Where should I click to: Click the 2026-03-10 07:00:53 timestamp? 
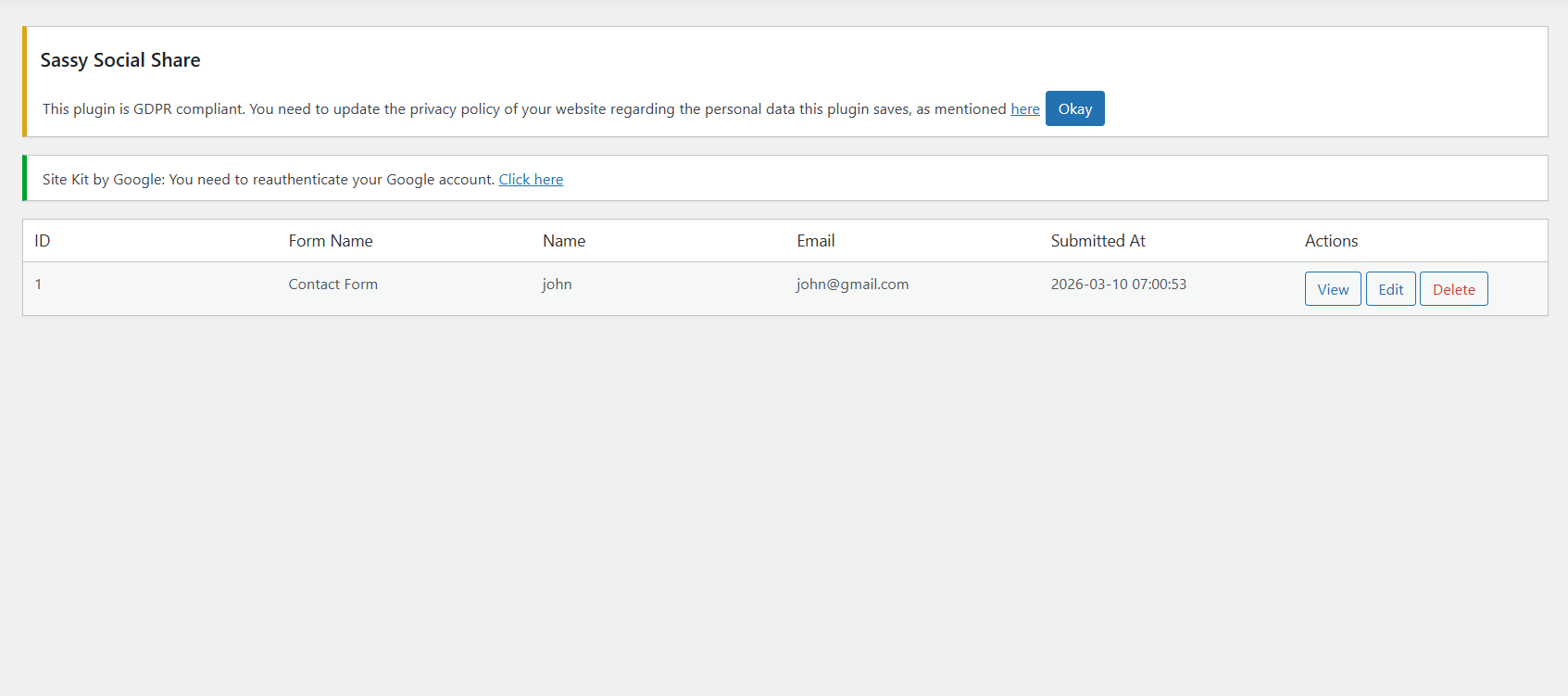(x=1118, y=285)
